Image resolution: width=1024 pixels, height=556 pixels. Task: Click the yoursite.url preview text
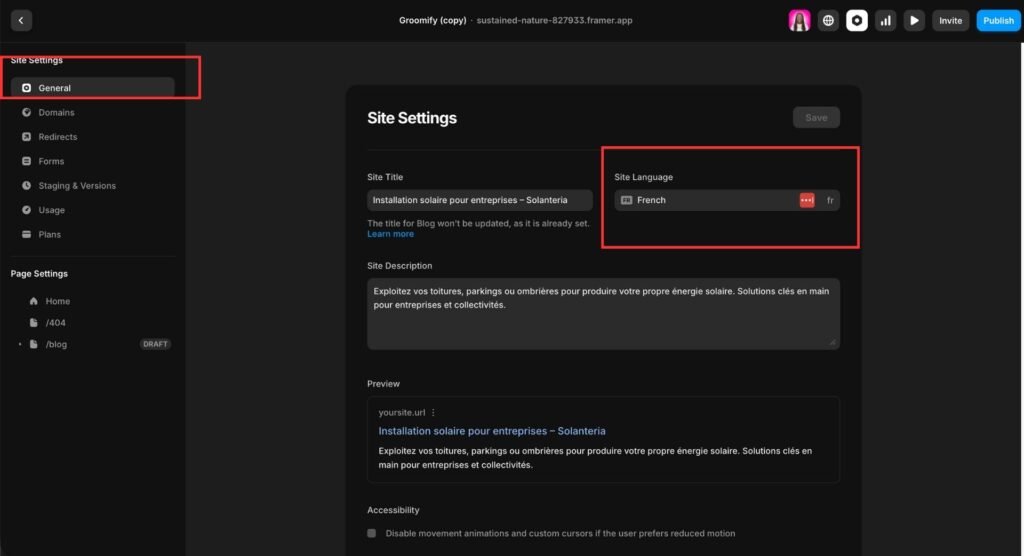(x=402, y=412)
